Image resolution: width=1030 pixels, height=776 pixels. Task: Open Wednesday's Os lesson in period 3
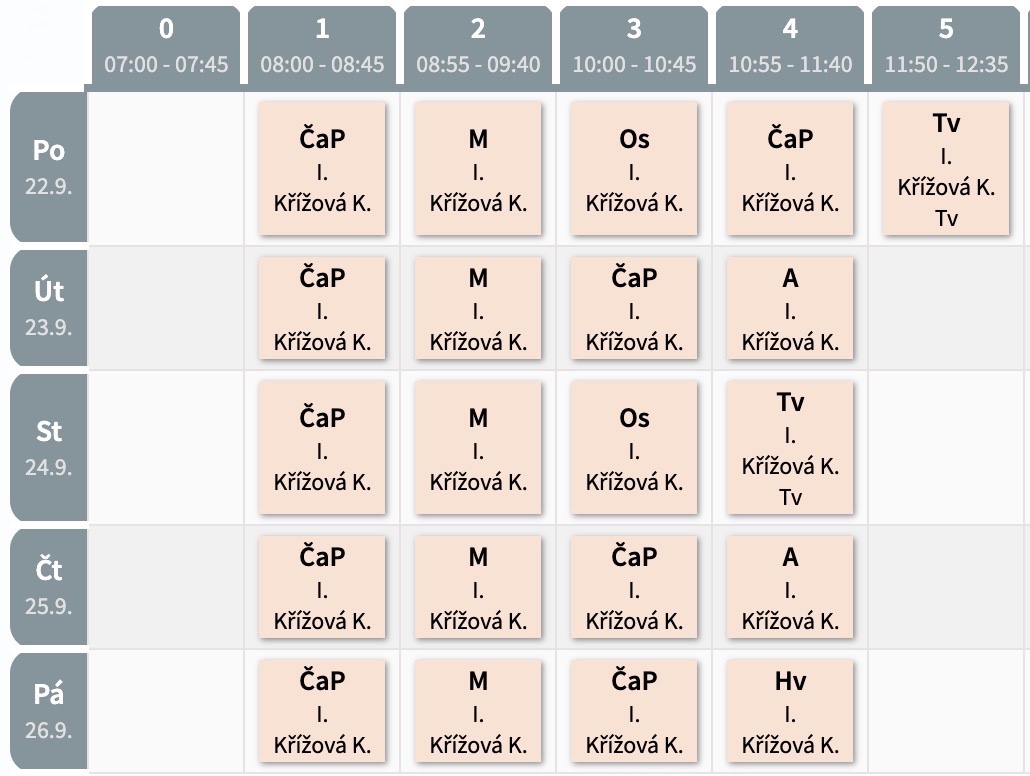click(634, 447)
